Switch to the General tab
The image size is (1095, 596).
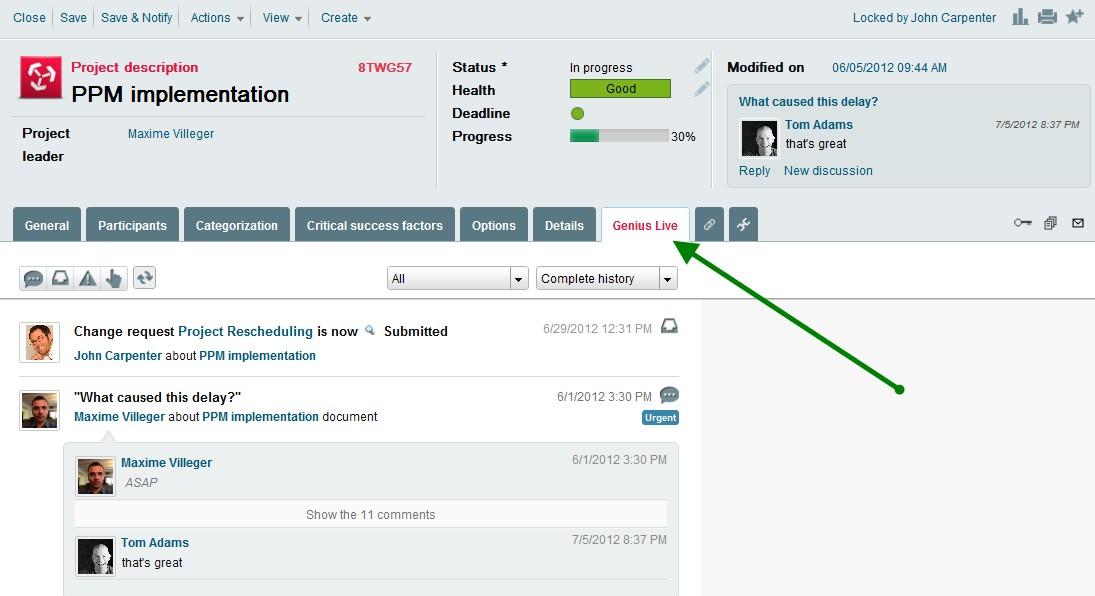pyautogui.click(x=47, y=225)
